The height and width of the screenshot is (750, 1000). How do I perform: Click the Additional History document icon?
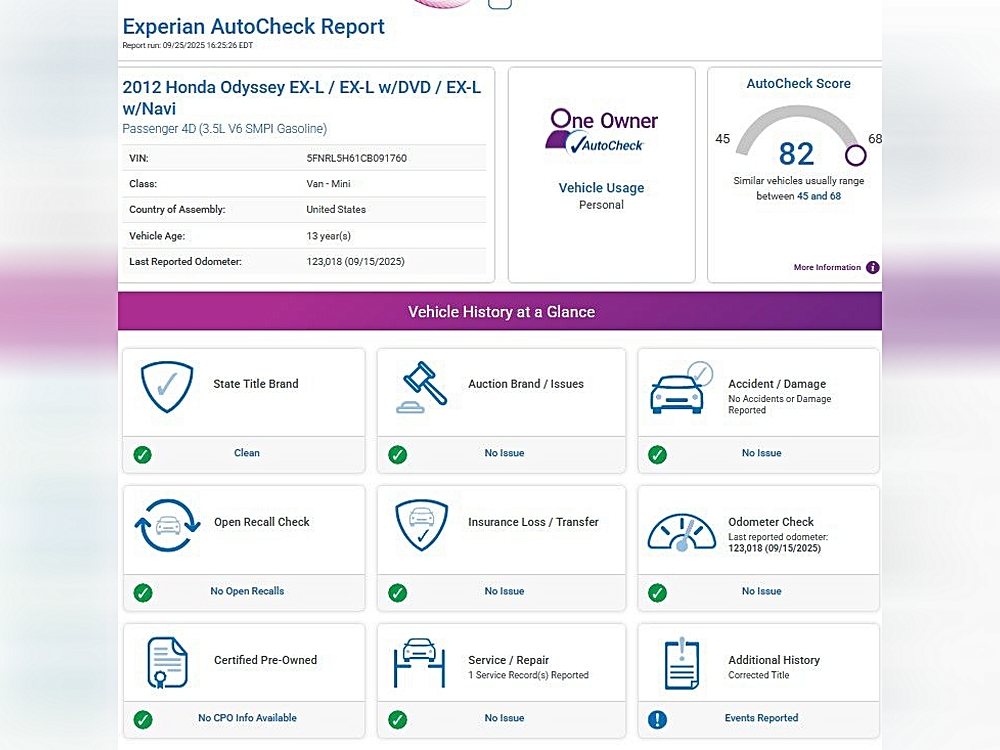pyautogui.click(x=682, y=663)
